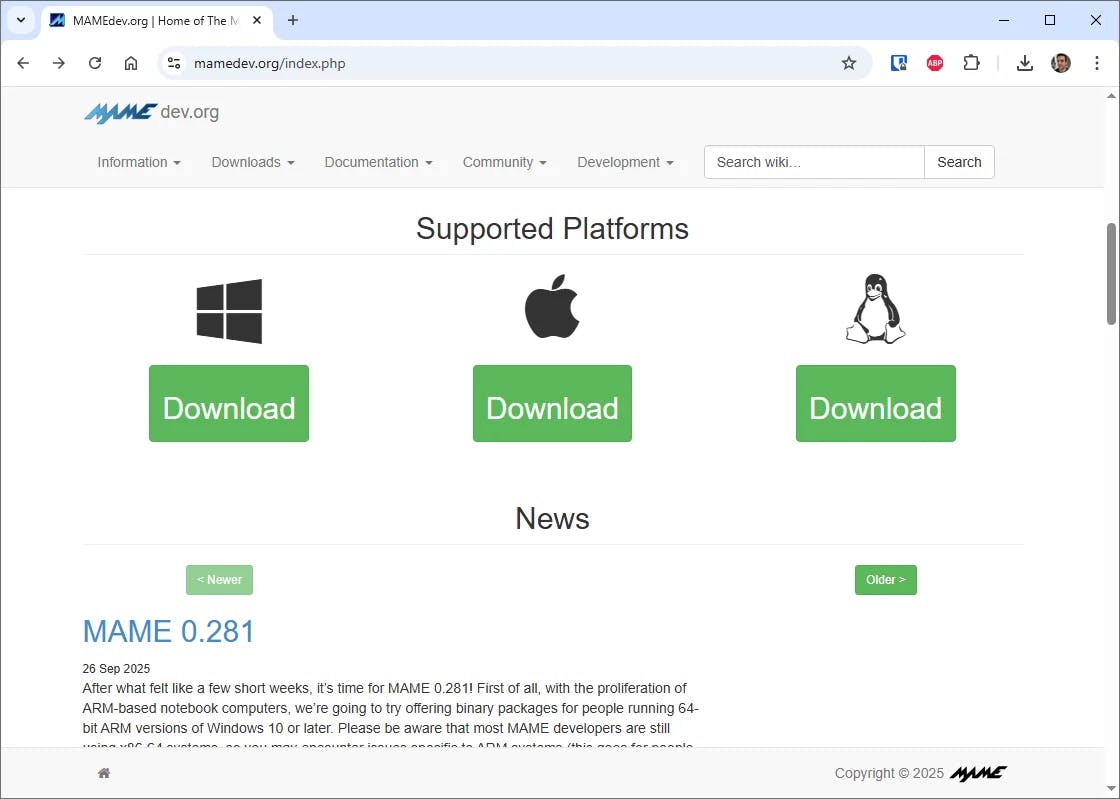Bookmark this page with star icon
Viewport: 1120px width, 799px height.
[x=849, y=64]
